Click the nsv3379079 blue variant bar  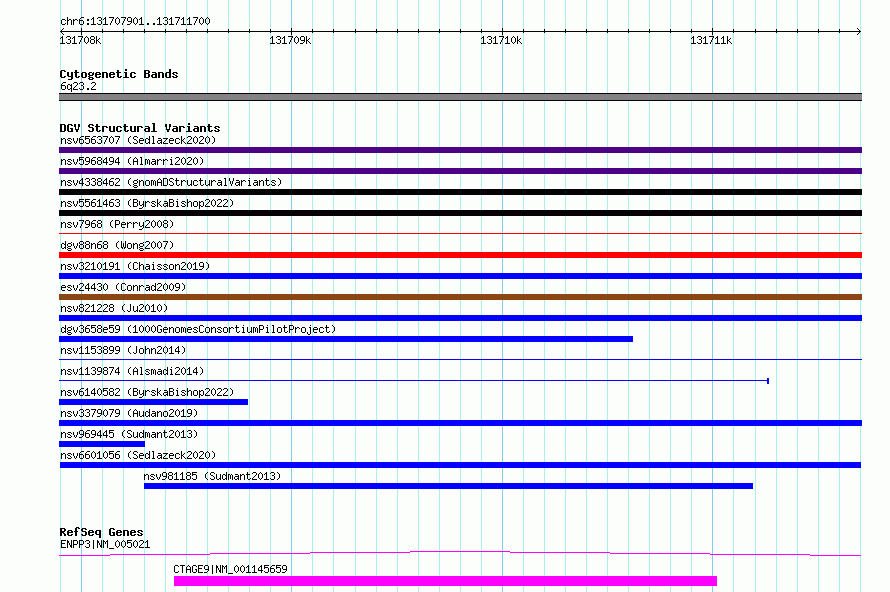460,423
